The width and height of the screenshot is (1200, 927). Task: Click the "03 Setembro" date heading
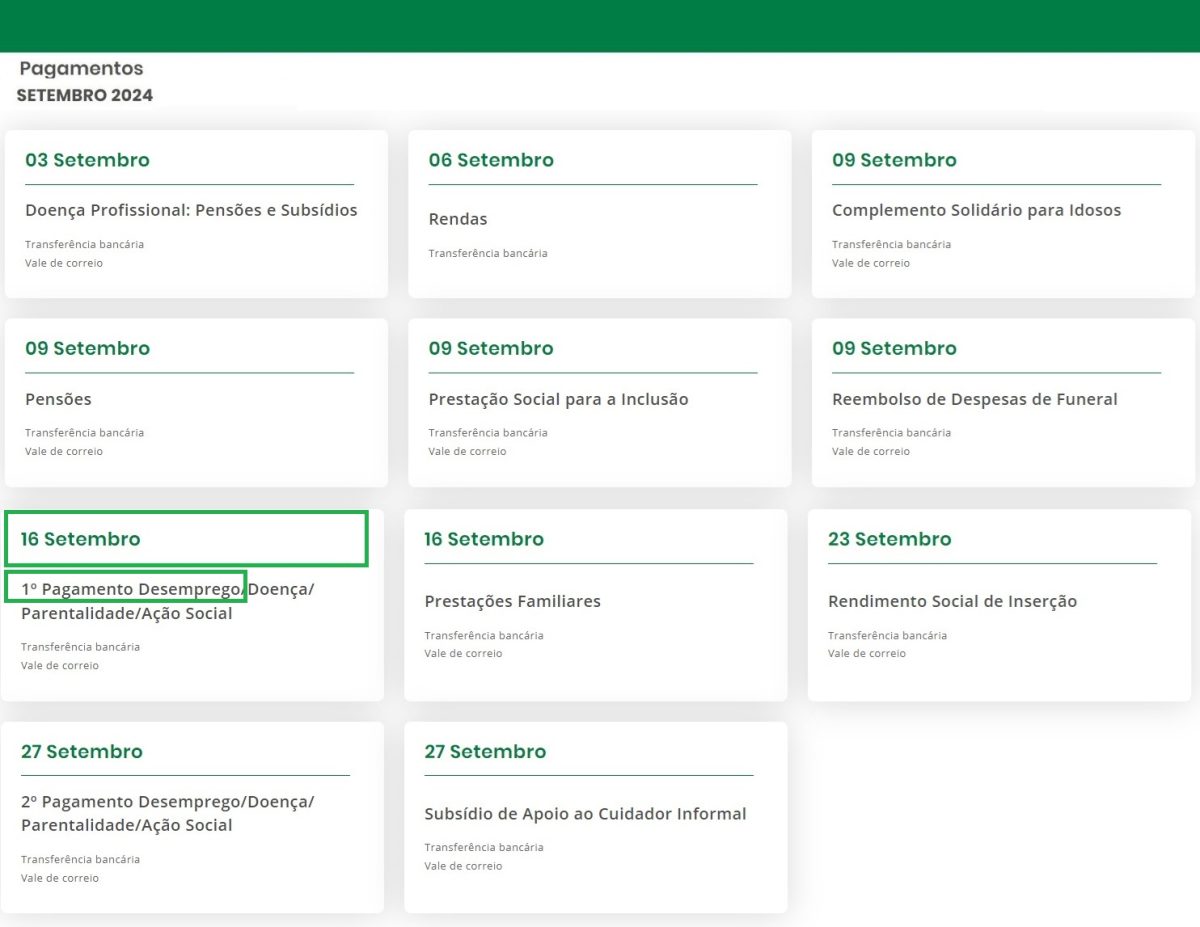pos(87,160)
